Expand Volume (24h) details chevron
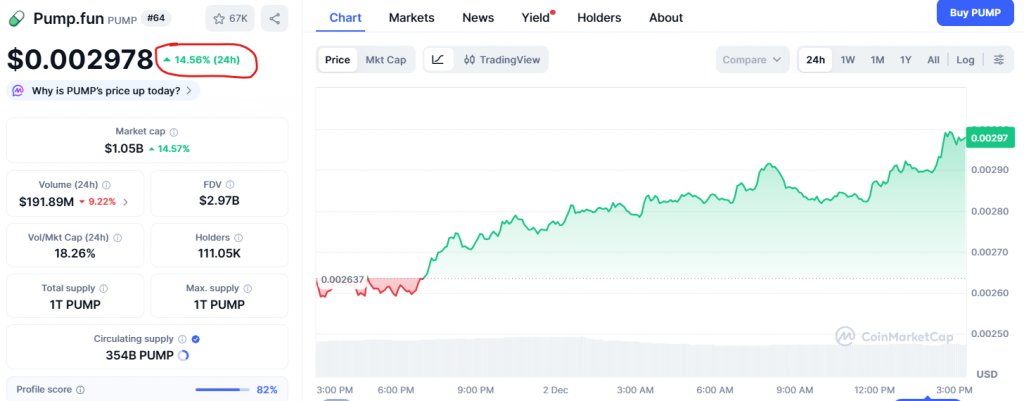Screen dimensions: 1024x401 (x=125, y=202)
